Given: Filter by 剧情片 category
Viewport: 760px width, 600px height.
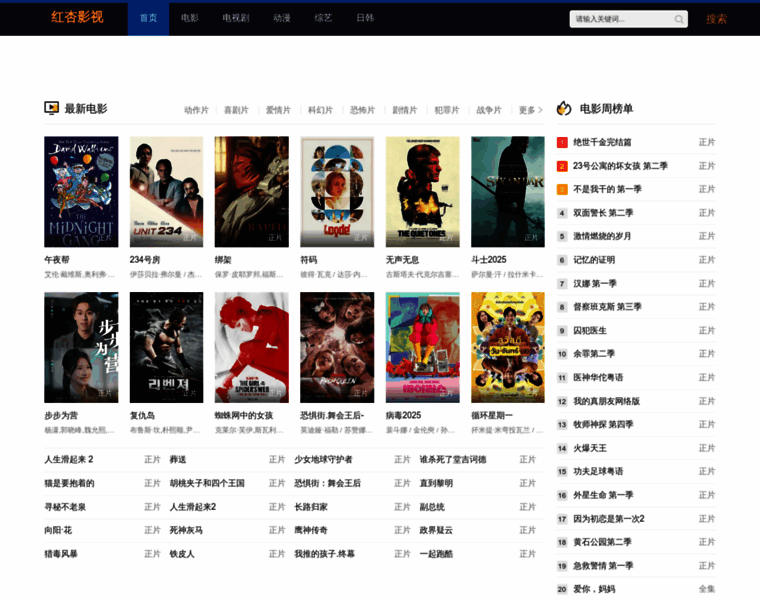Looking at the screenshot, I should (x=405, y=111).
